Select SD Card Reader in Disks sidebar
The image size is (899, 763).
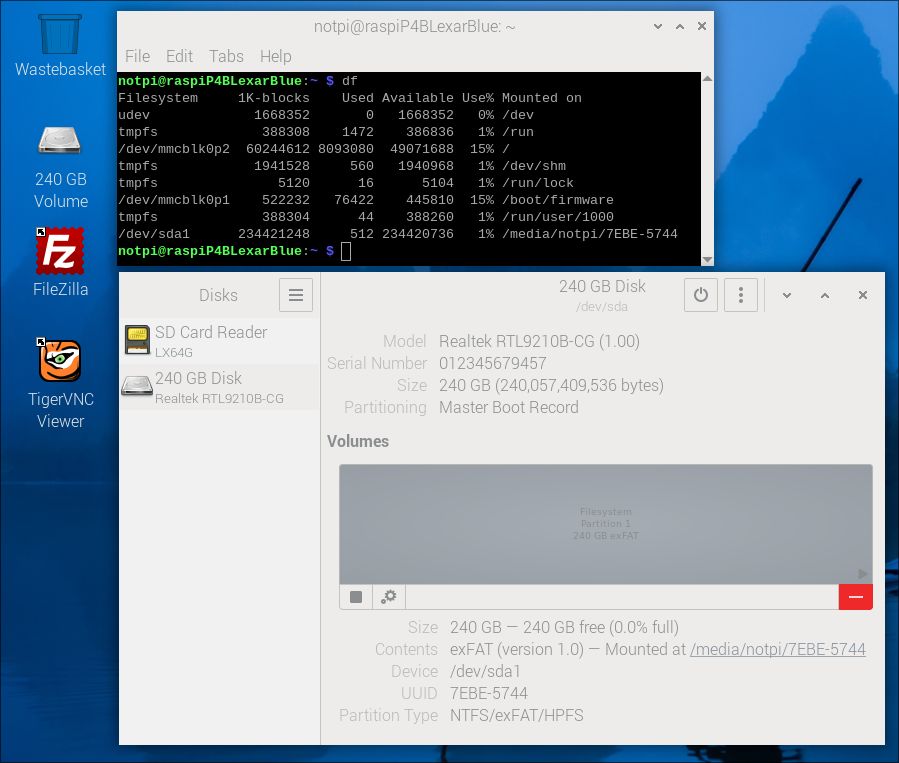click(219, 341)
